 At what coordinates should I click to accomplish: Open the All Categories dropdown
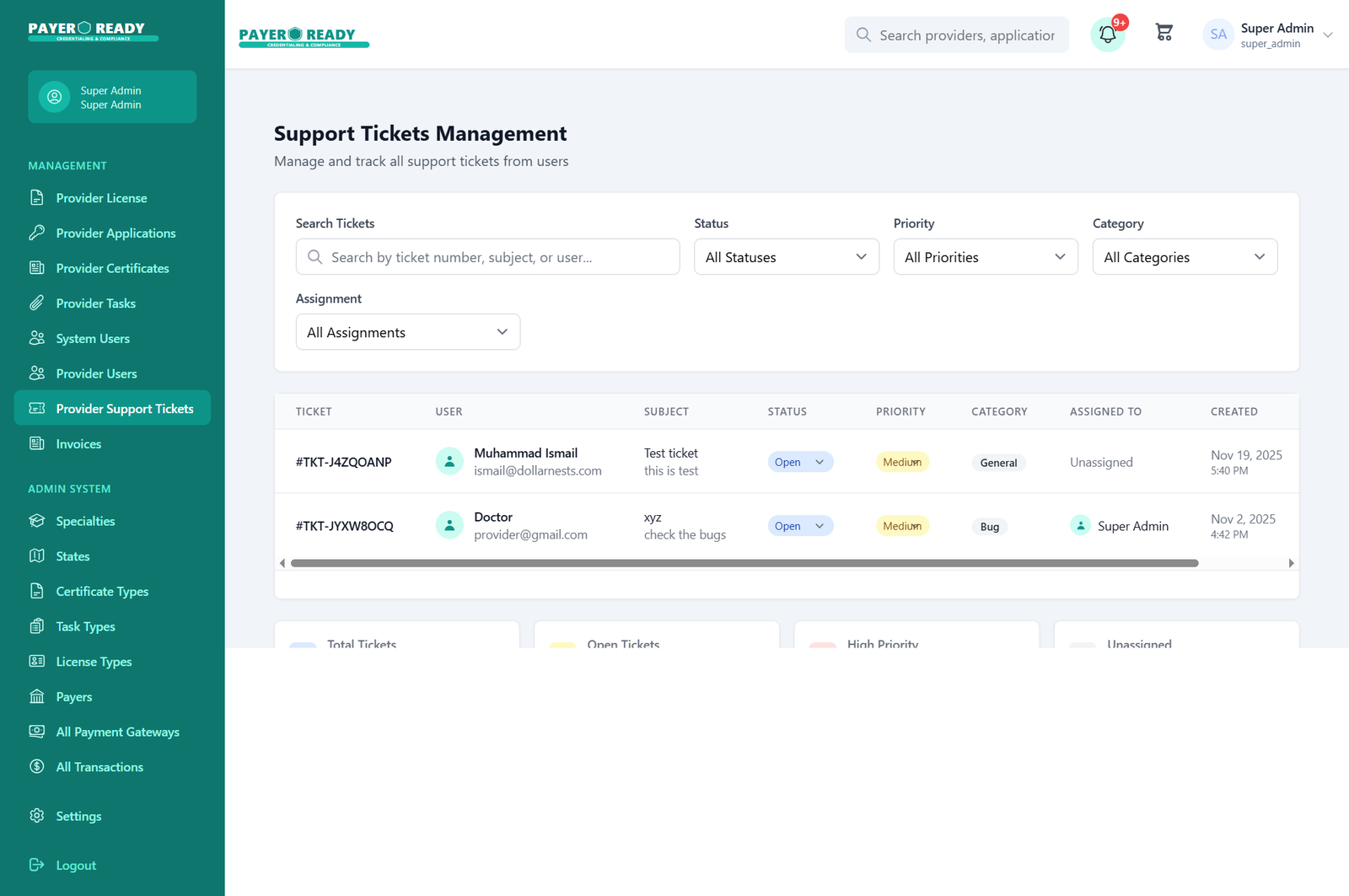(1184, 257)
